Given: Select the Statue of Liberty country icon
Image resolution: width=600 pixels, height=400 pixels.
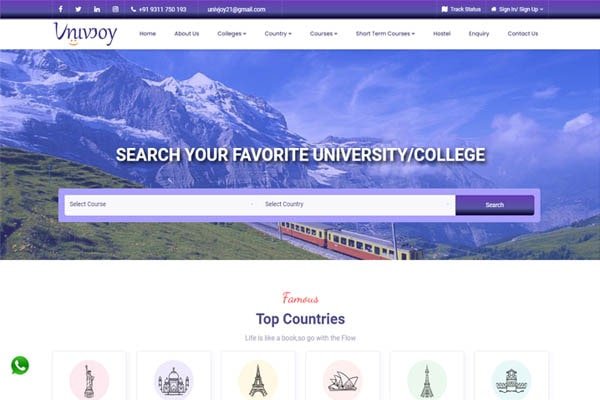Looking at the screenshot, I should (x=89, y=380).
